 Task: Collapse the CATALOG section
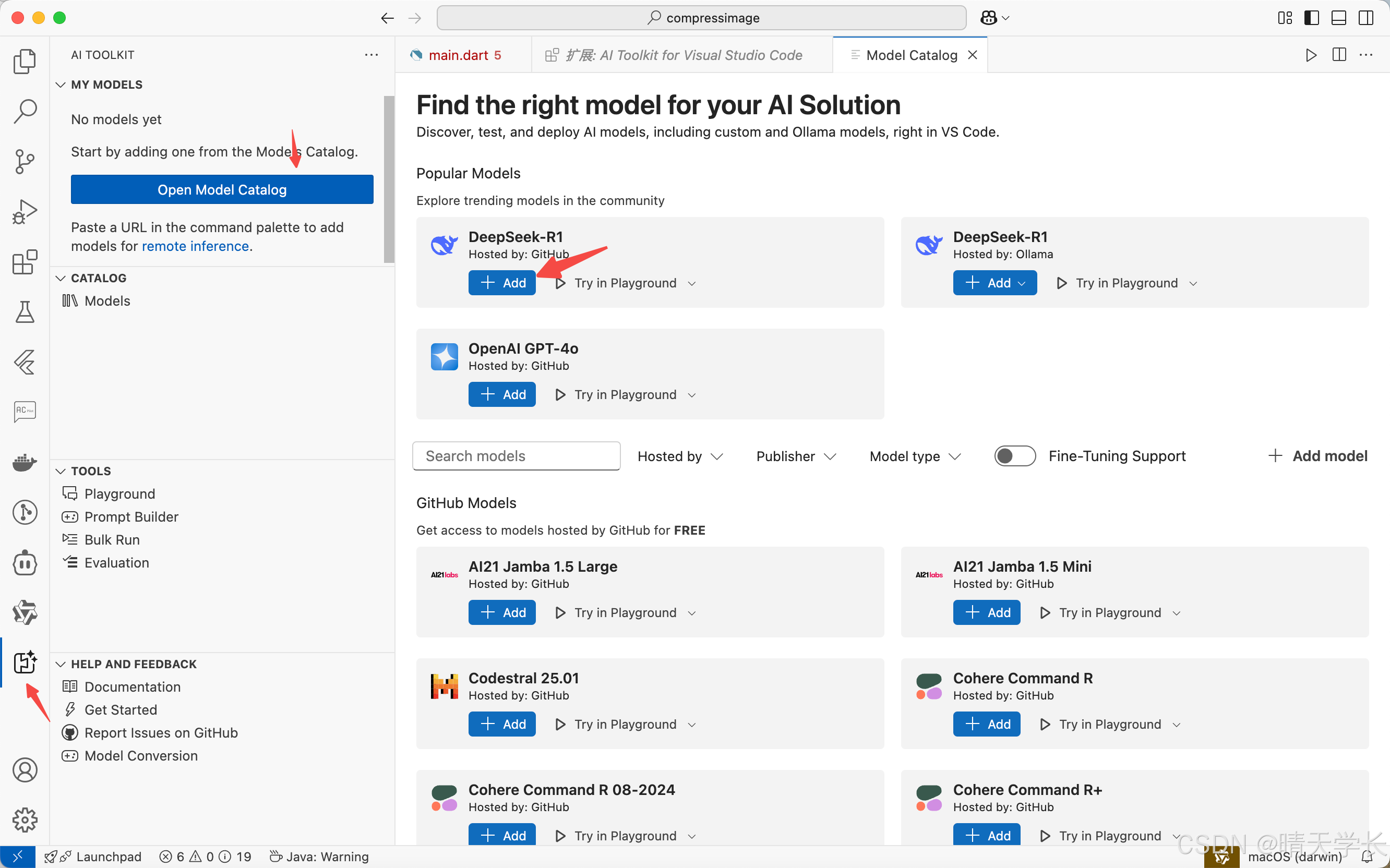click(x=61, y=278)
